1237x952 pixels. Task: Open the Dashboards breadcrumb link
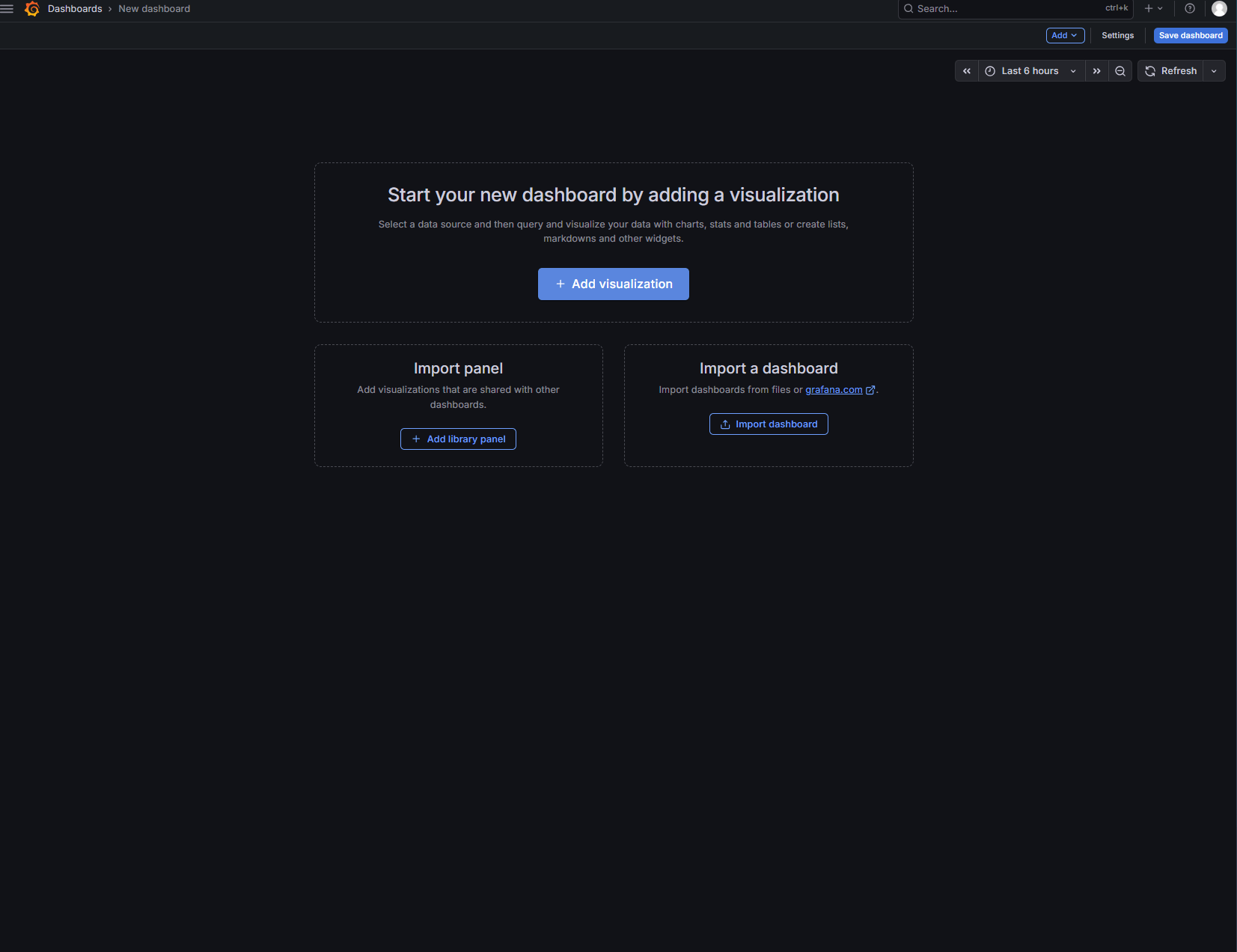[x=75, y=9]
